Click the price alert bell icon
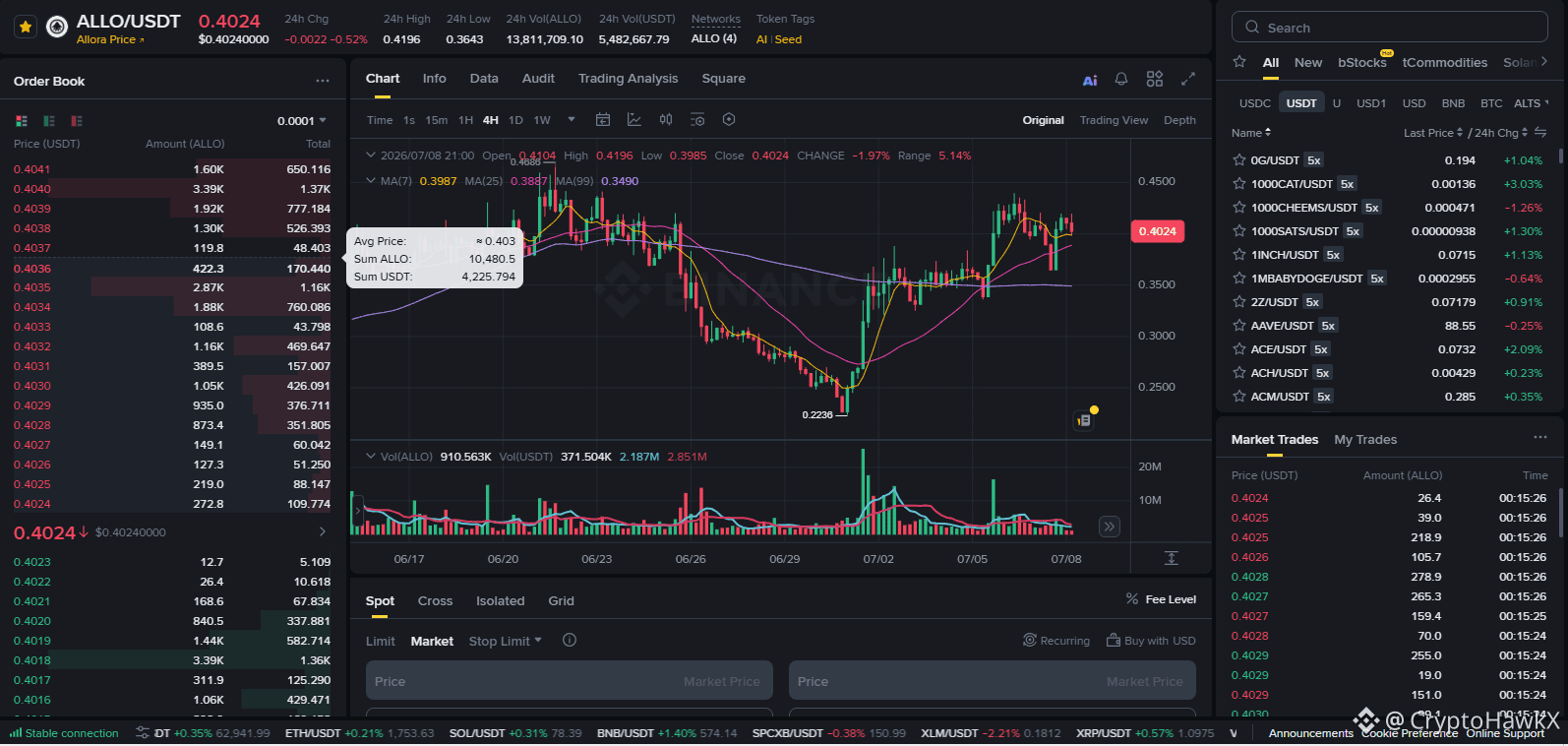This screenshot has width=1568, height=746. point(1121,79)
